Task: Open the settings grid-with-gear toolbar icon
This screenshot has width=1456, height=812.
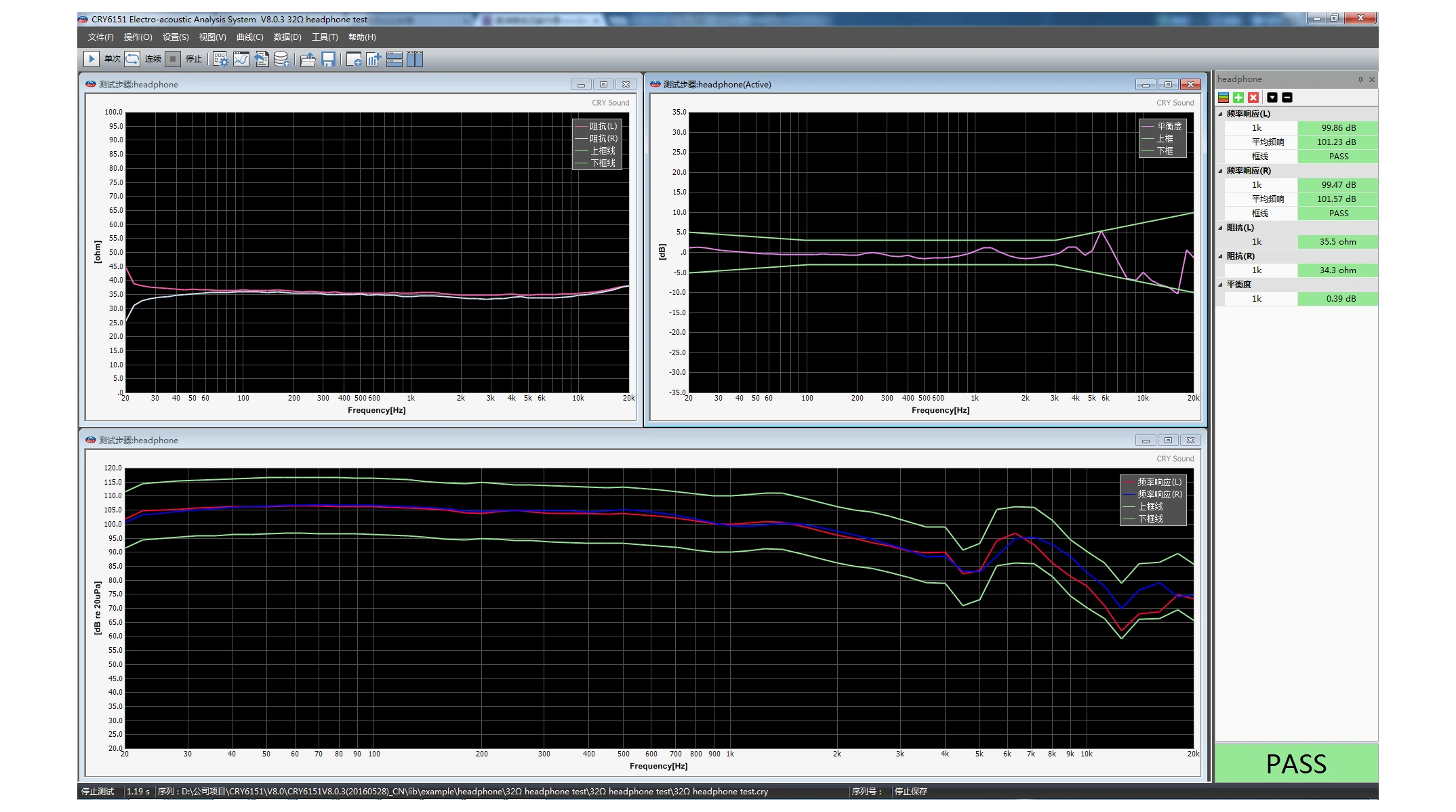Action: click(220, 59)
